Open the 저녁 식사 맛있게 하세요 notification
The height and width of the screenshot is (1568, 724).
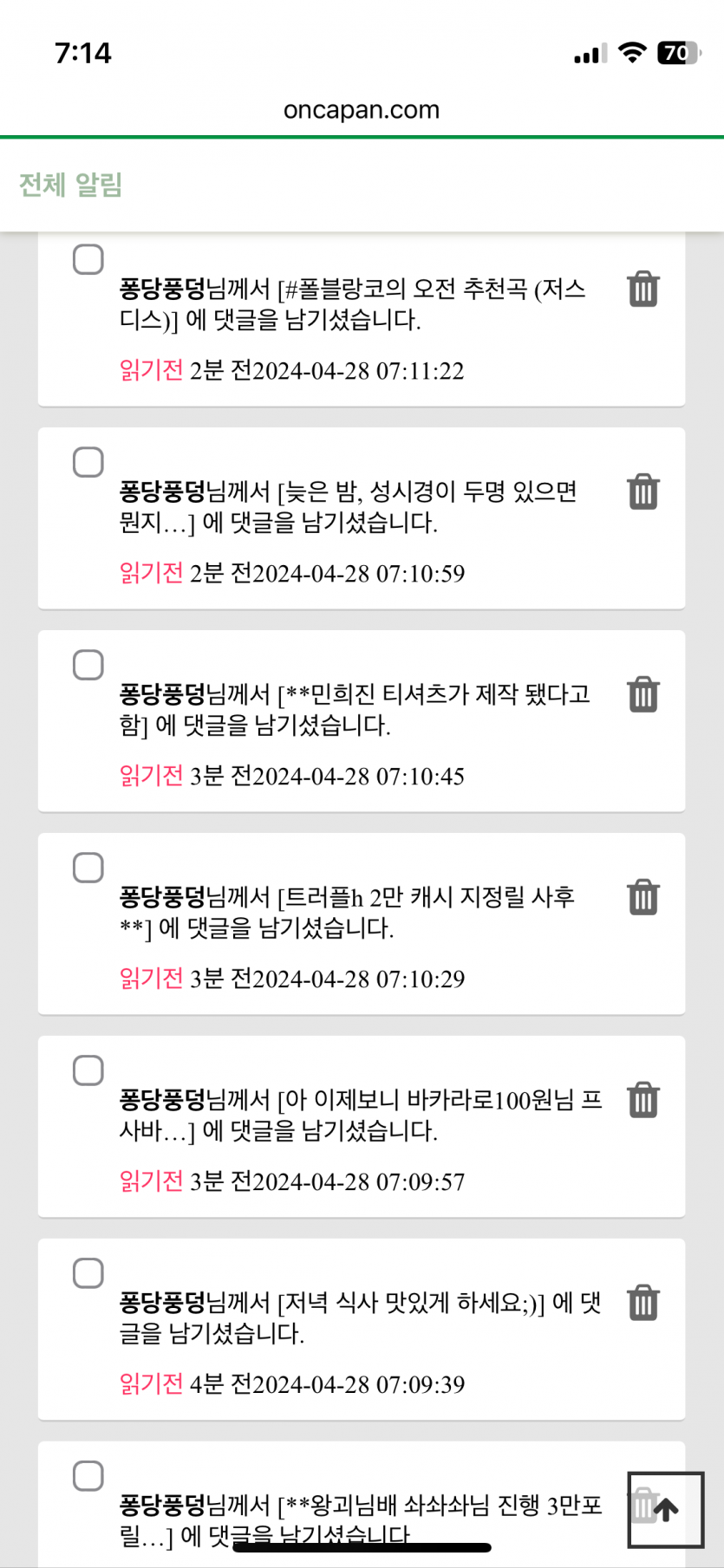(359, 1318)
